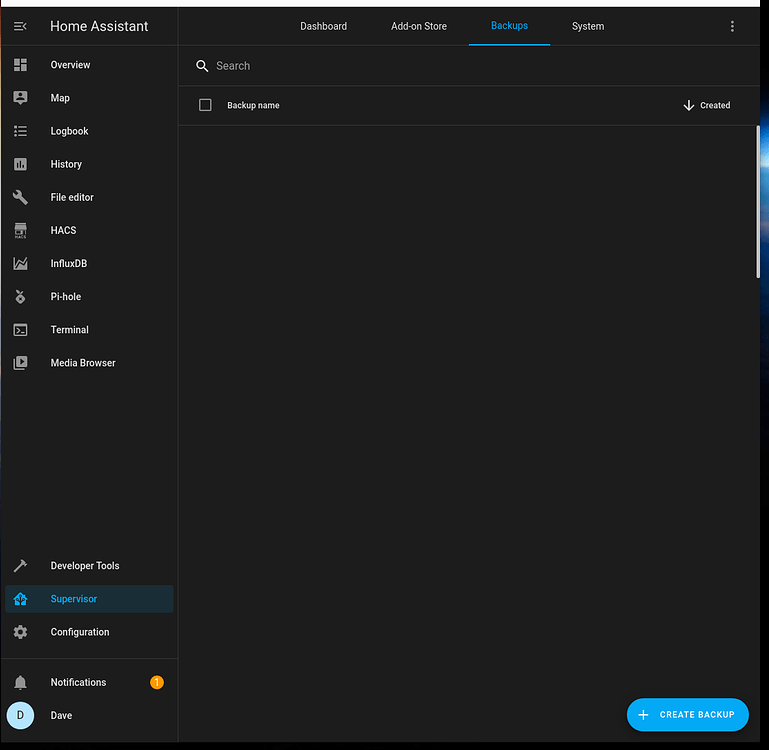Open Pi-hole in the sidebar

pos(89,296)
